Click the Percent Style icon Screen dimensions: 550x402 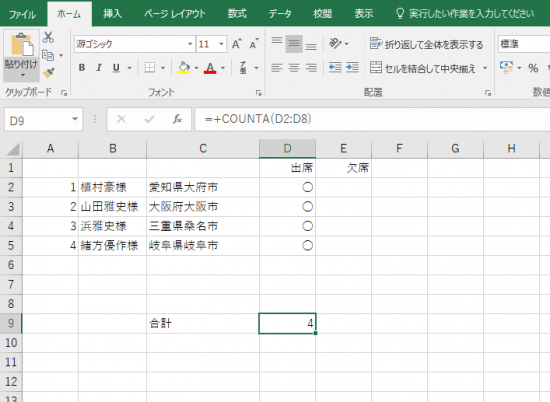point(533,68)
